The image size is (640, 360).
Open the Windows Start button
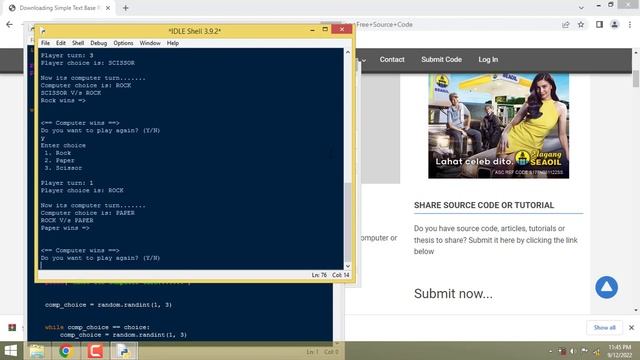[x=11, y=351]
